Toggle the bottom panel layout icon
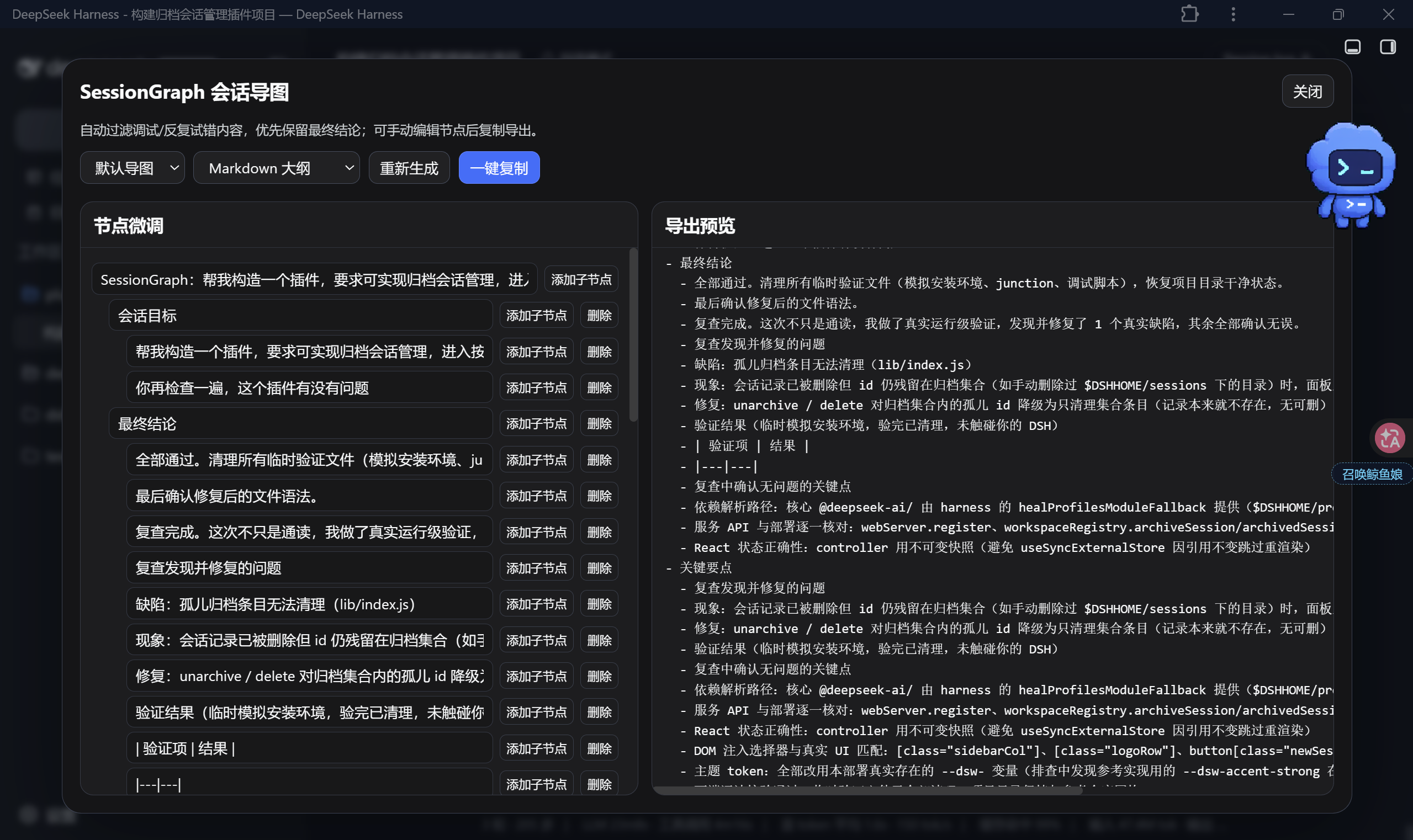 tap(1352, 46)
